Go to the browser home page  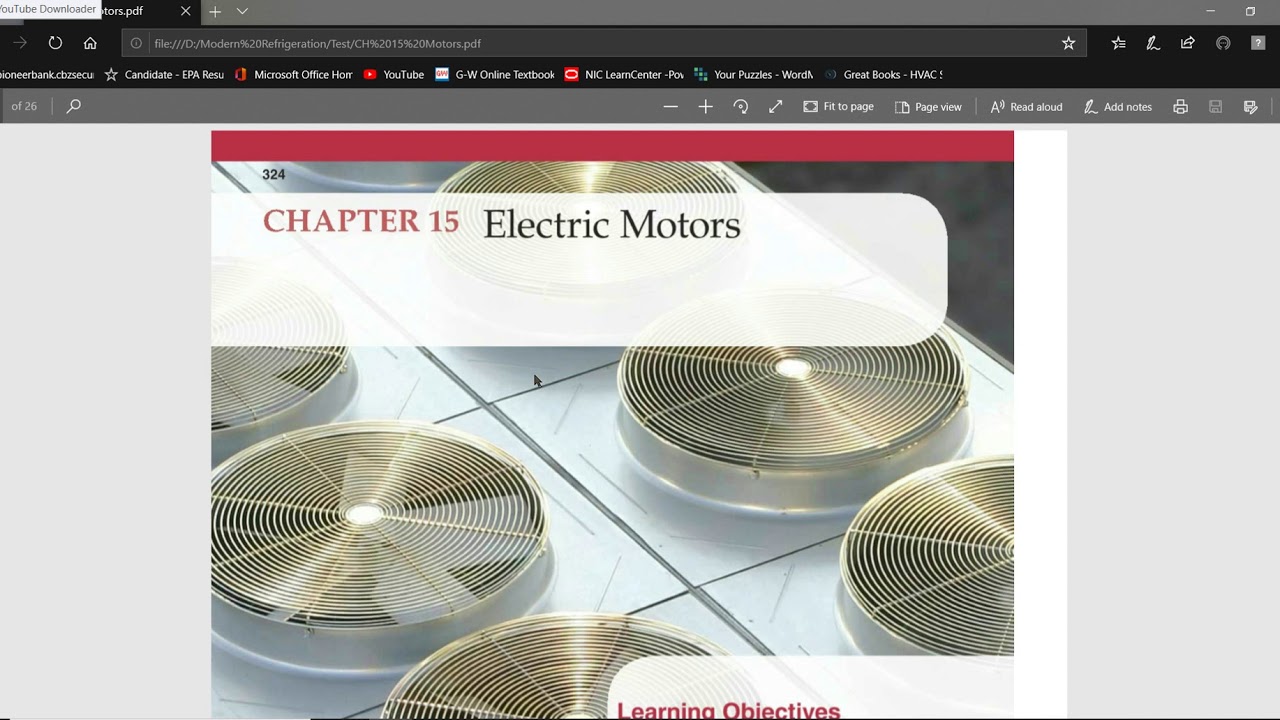point(90,43)
